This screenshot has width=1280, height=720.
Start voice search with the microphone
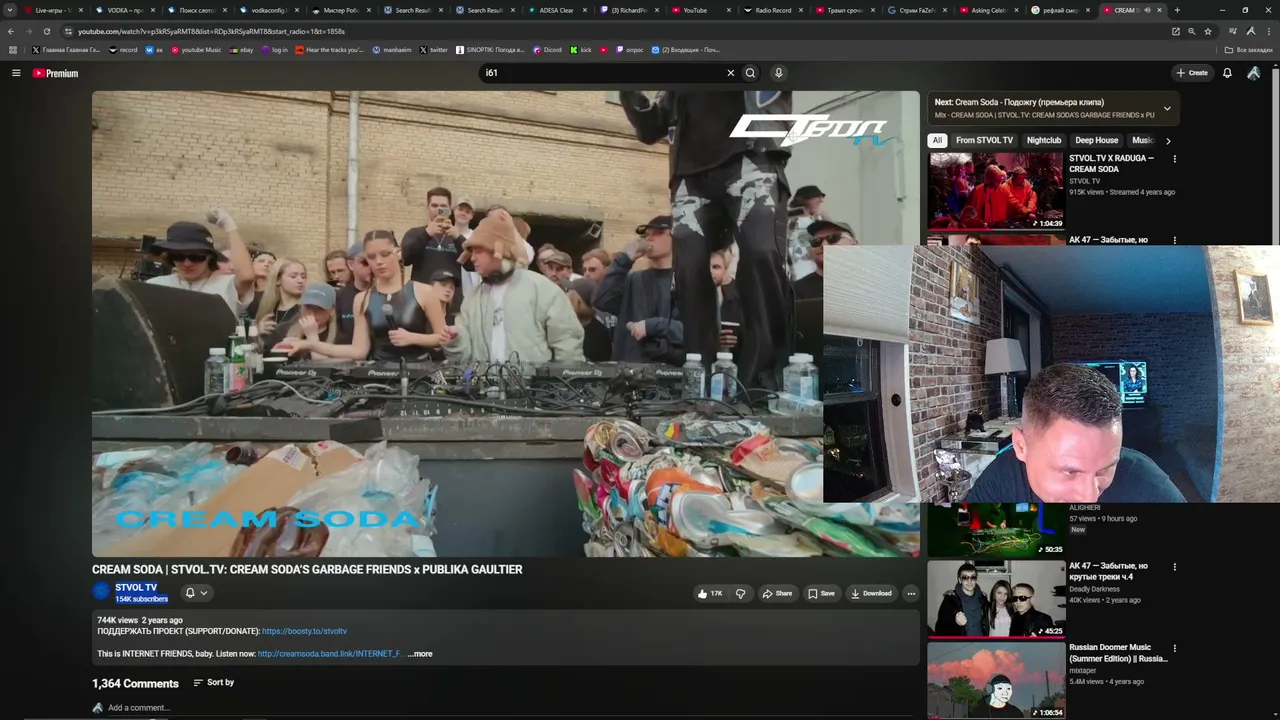pyautogui.click(x=778, y=73)
